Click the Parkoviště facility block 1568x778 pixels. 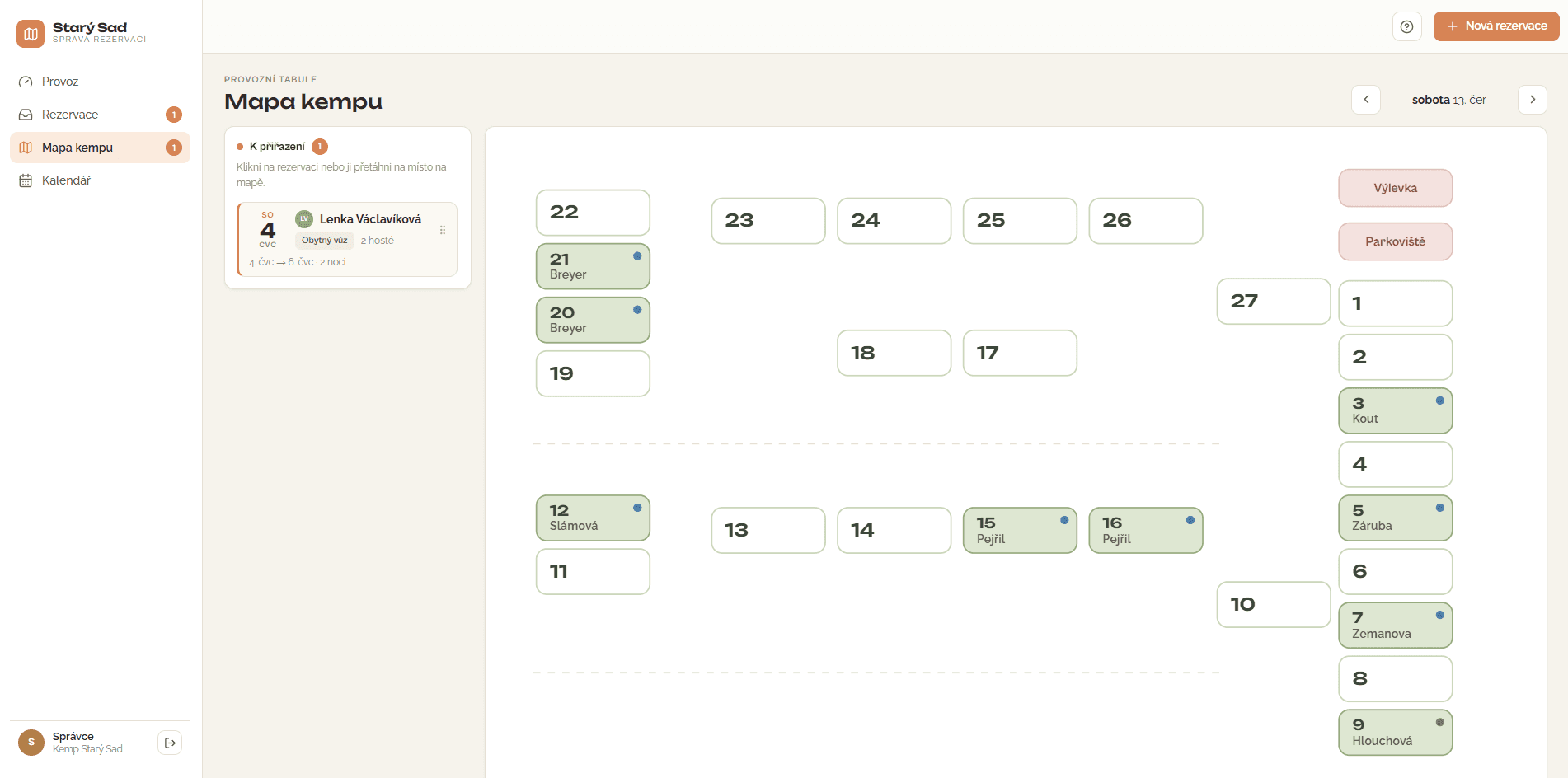point(1396,241)
